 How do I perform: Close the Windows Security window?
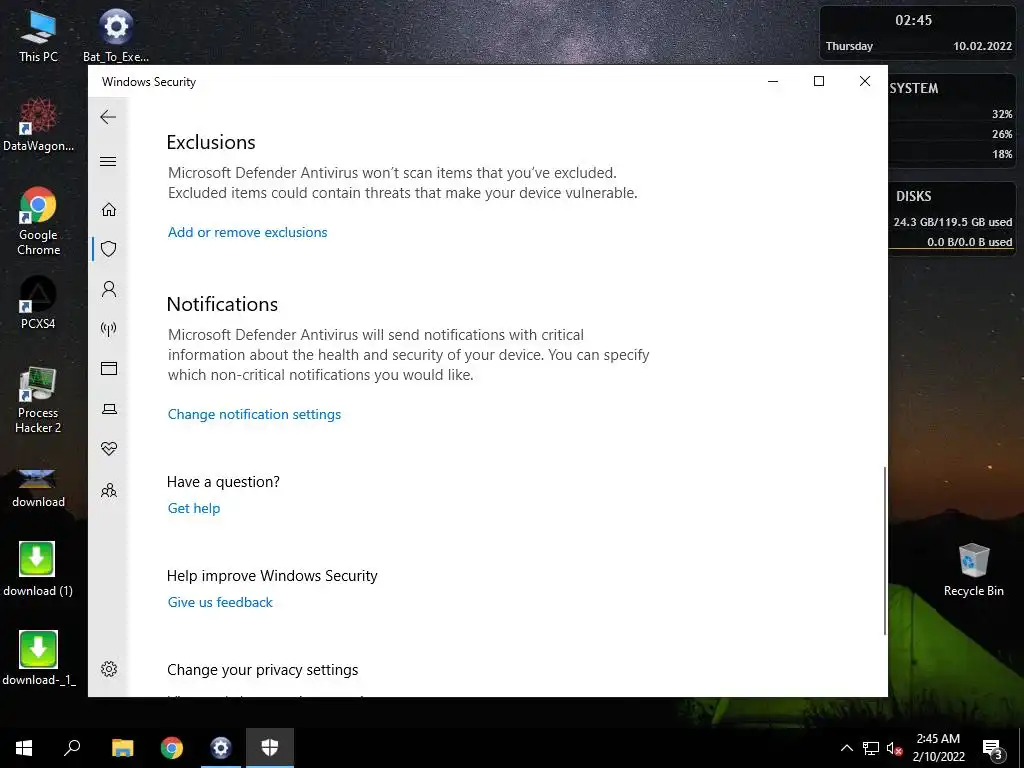pos(865,81)
